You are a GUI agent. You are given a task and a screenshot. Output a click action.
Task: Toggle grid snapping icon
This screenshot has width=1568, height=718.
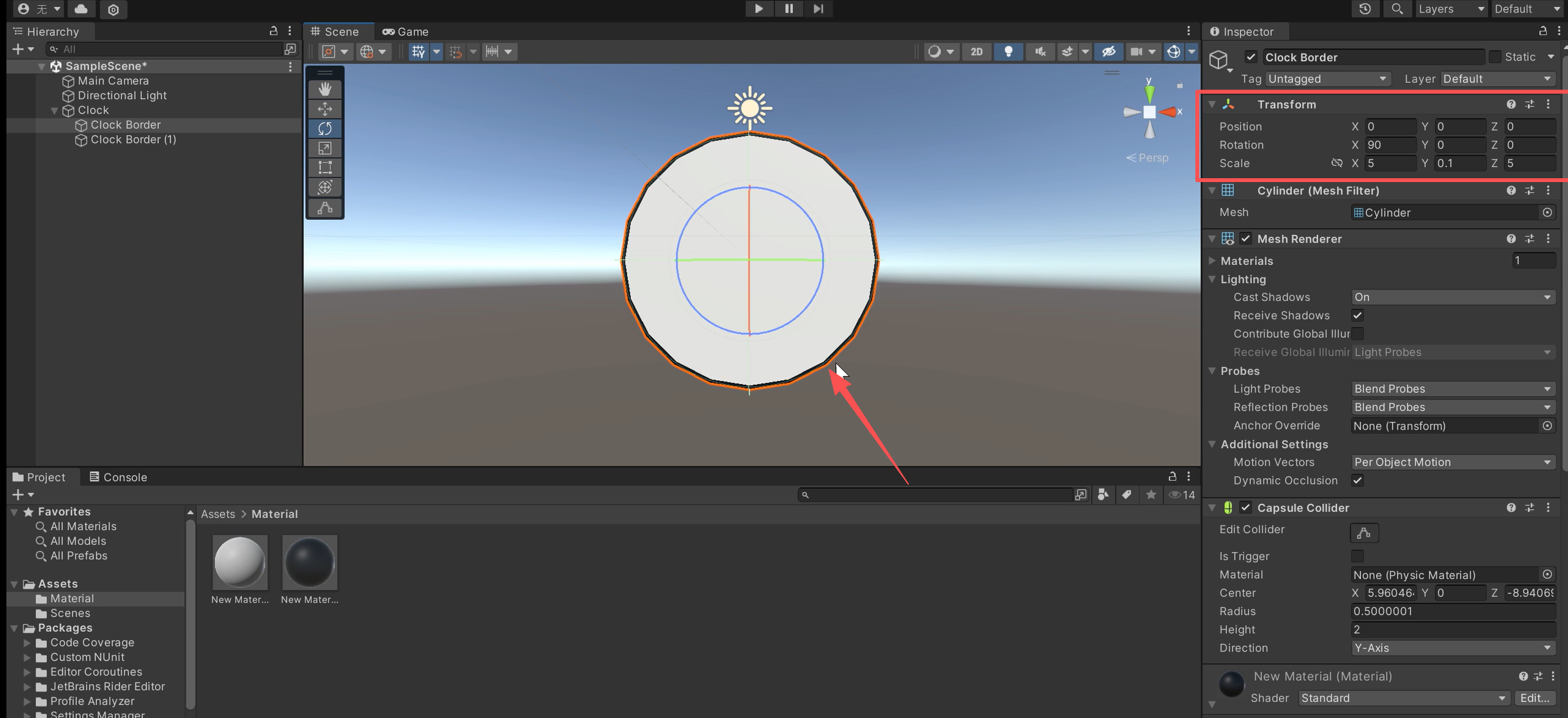tap(455, 51)
